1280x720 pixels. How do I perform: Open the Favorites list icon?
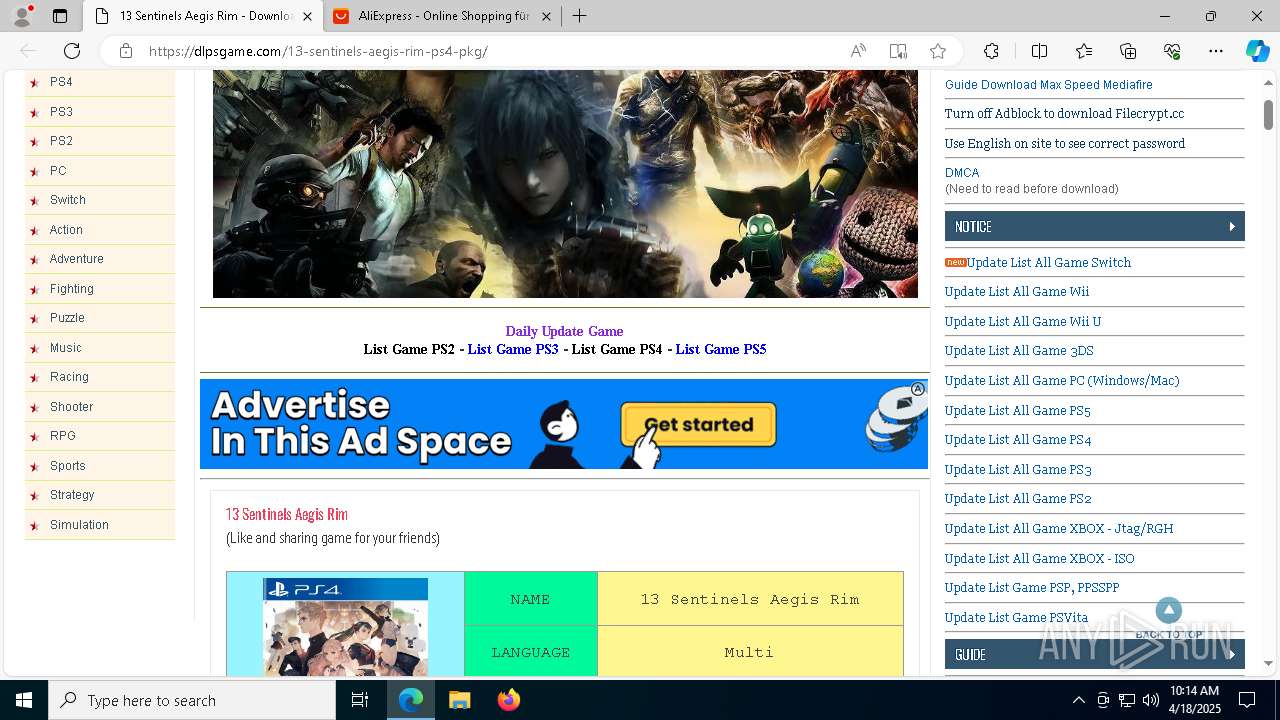(x=1084, y=51)
